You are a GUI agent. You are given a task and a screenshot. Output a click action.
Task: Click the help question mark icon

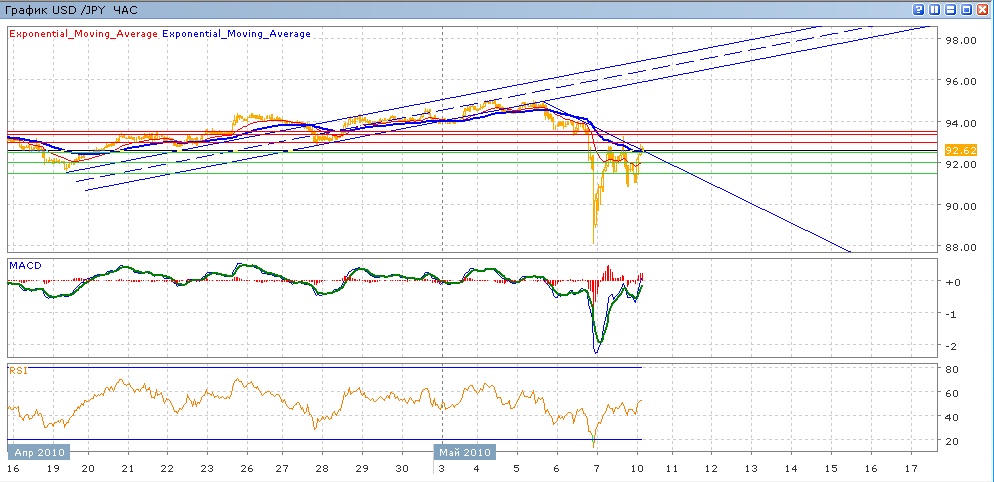coord(919,9)
